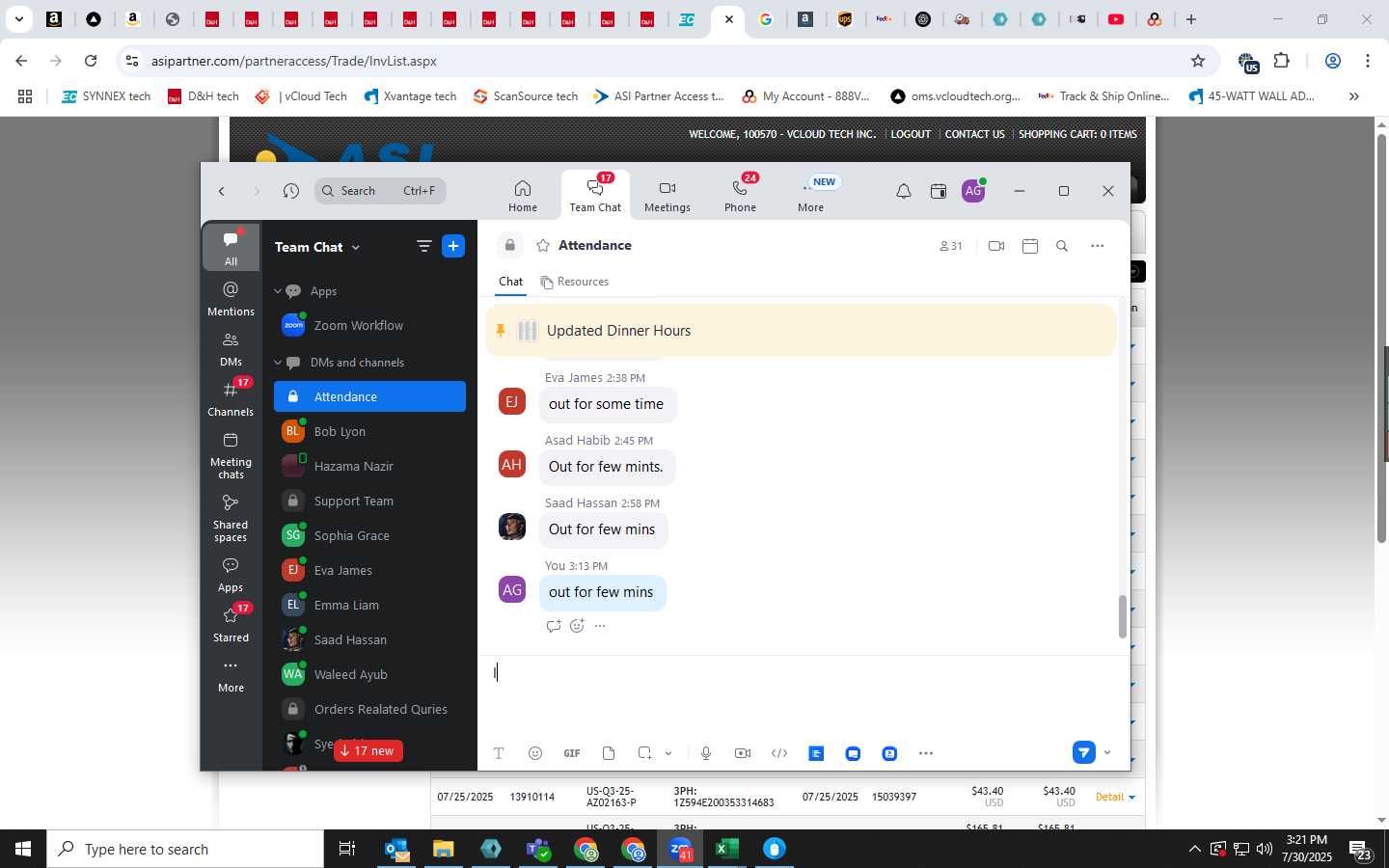The width and height of the screenshot is (1389, 868).
Task: Click the message input box
Action: pyautogui.click(x=803, y=696)
